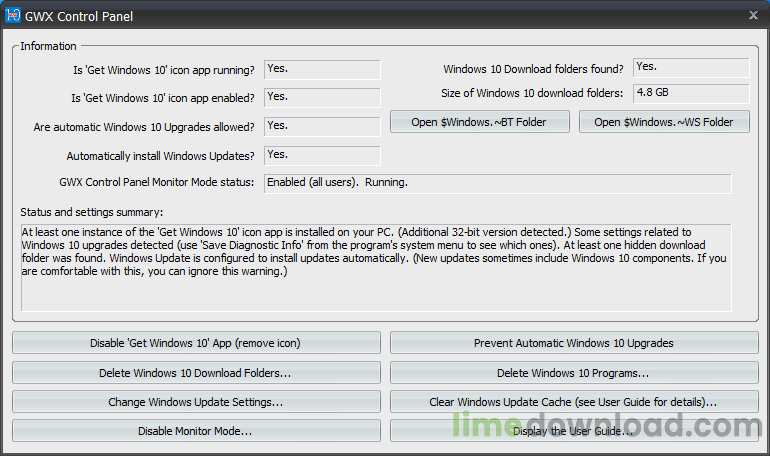The height and width of the screenshot is (456, 770).
Task: Click the 'Download folders found' Yes field
Action: pos(691,68)
